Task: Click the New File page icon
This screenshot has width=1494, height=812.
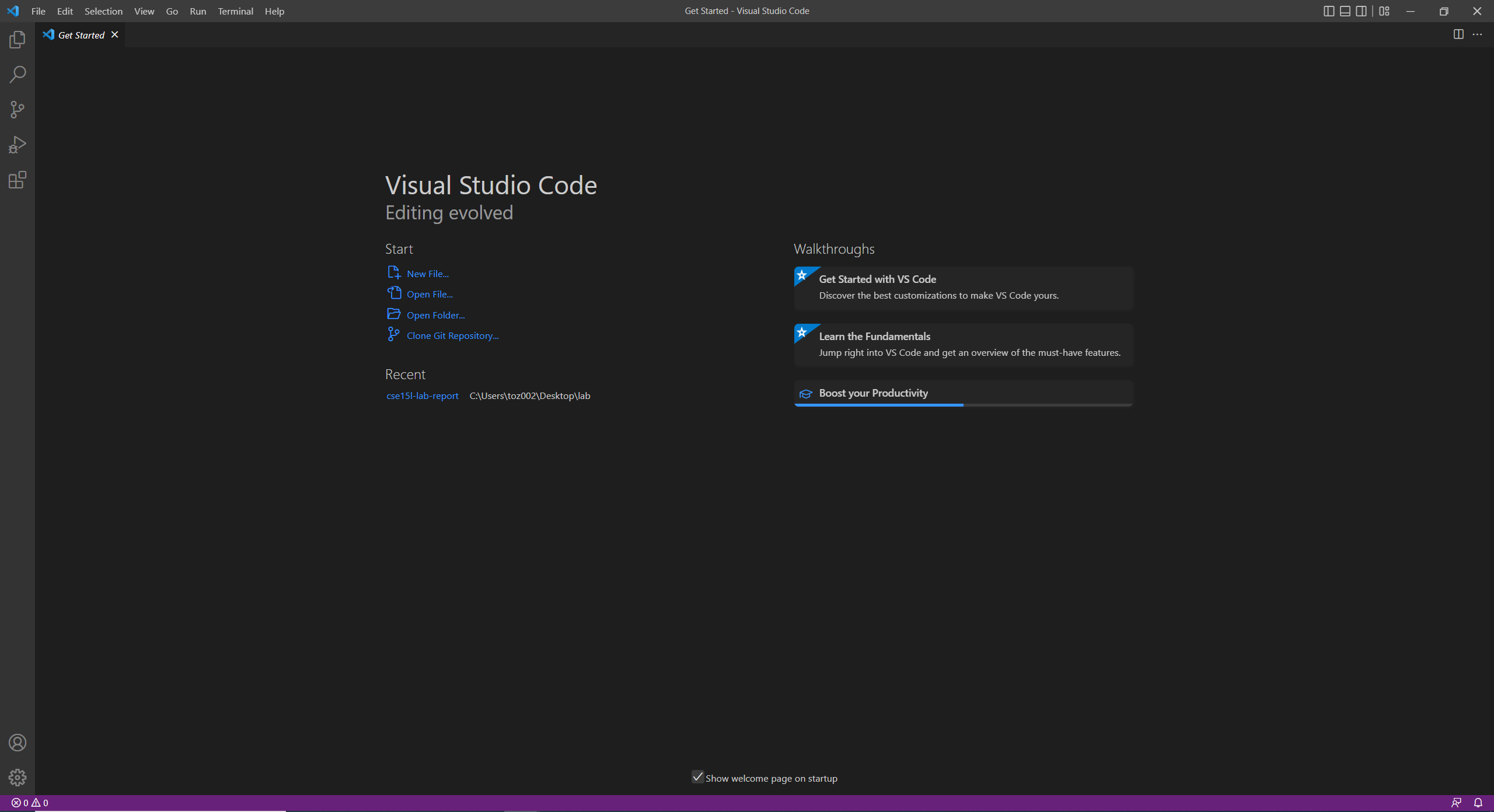Action: click(x=394, y=272)
